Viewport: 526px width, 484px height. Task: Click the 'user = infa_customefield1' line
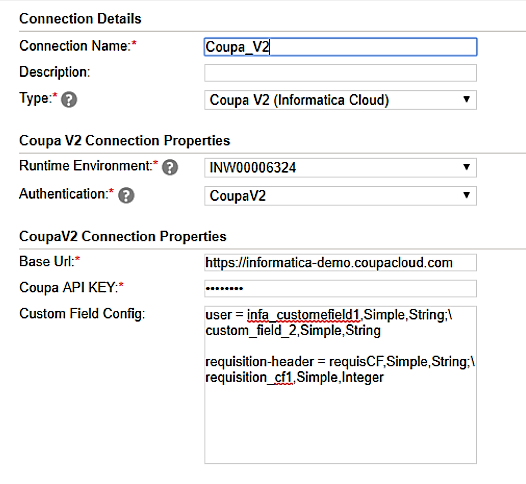click(x=329, y=315)
